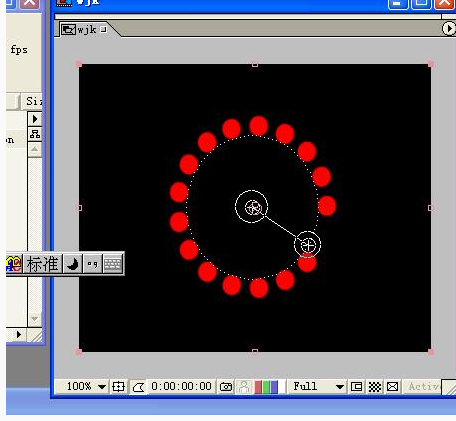
Task: Take a snapshot with camera icon
Action: 226,387
